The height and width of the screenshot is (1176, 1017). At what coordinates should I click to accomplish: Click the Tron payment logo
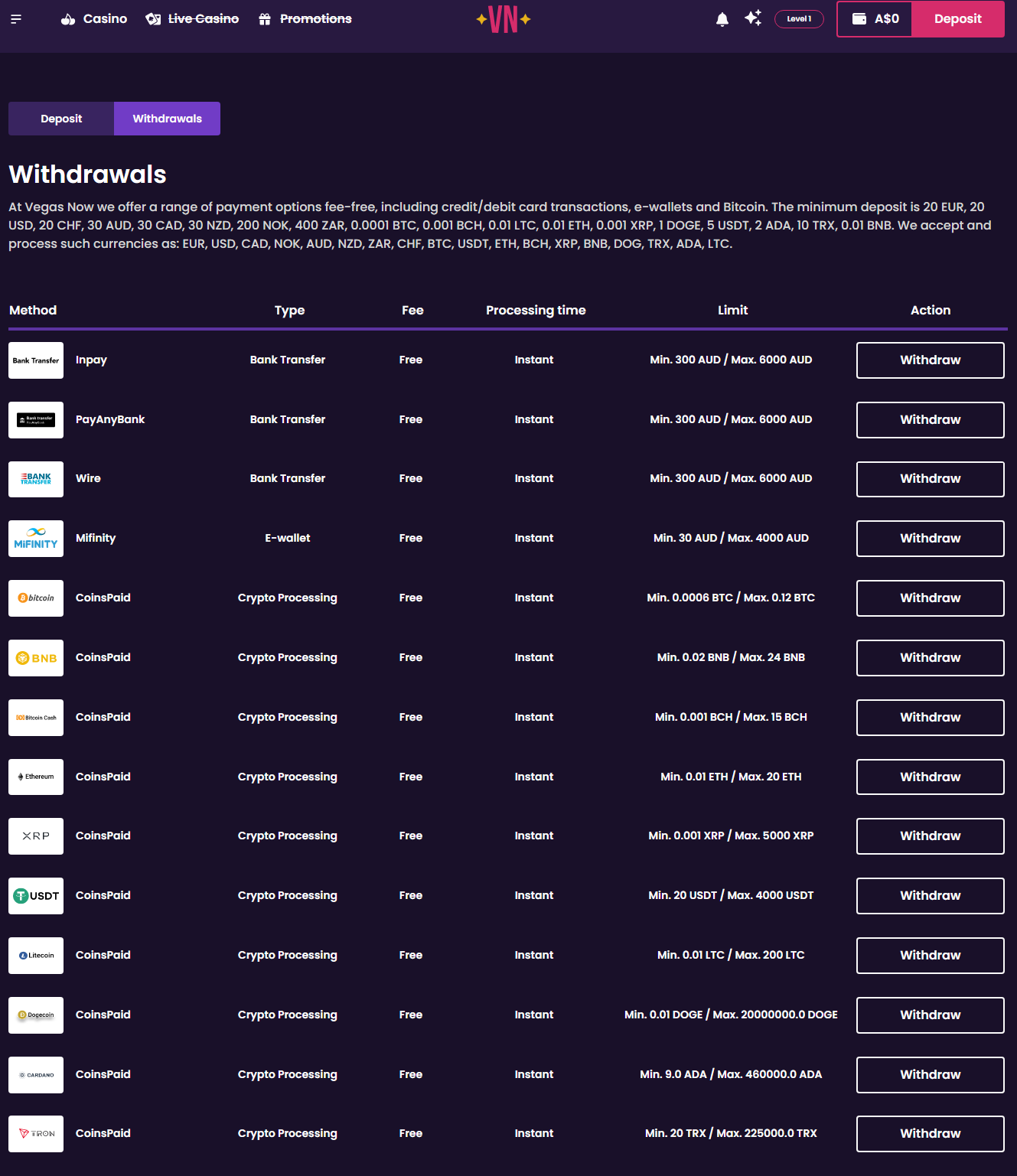click(36, 1134)
